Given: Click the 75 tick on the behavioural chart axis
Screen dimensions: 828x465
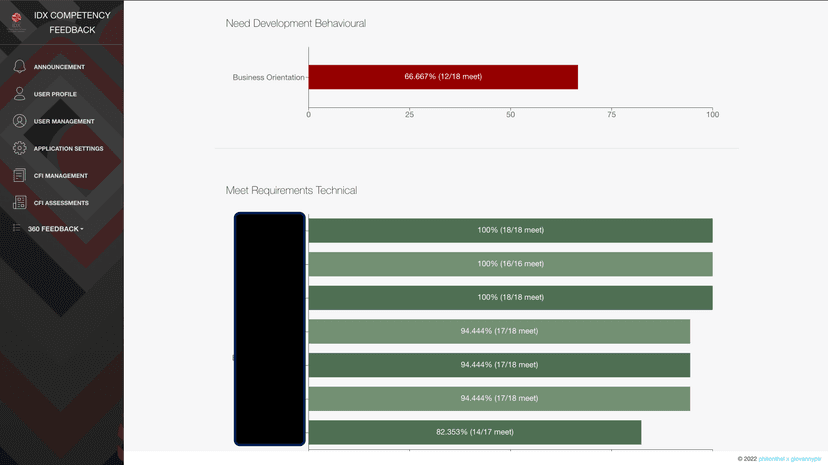Looking at the screenshot, I should (x=611, y=115).
